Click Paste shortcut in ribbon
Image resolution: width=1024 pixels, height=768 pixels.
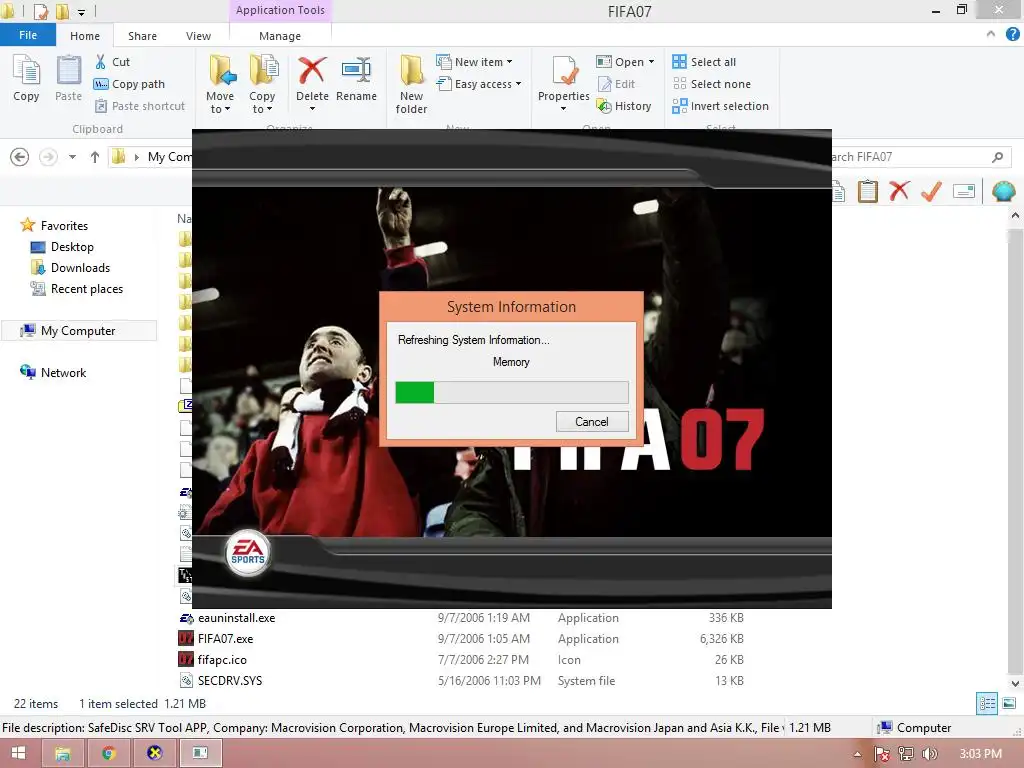pos(140,106)
